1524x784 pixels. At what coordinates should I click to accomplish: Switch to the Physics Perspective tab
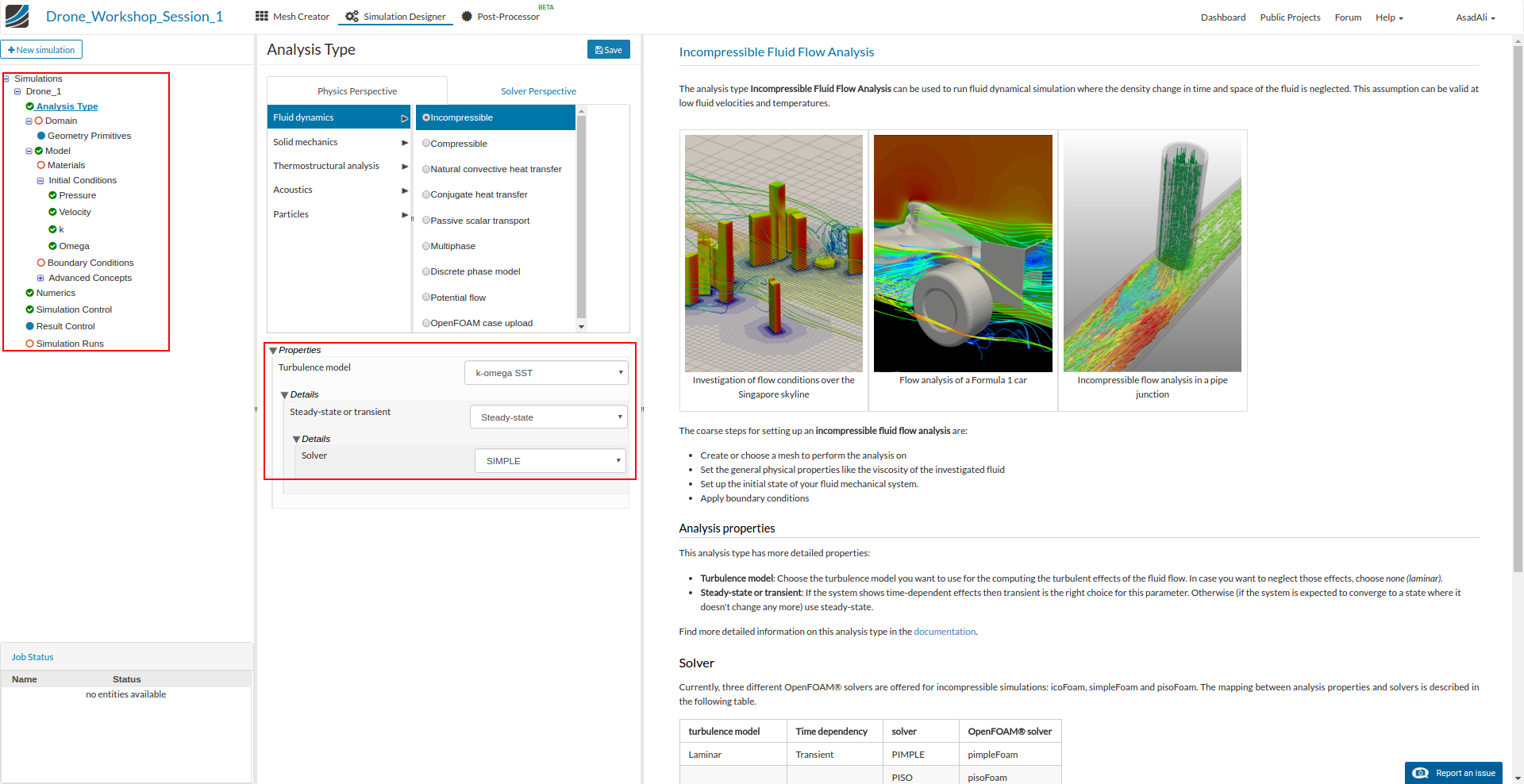[x=357, y=91]
